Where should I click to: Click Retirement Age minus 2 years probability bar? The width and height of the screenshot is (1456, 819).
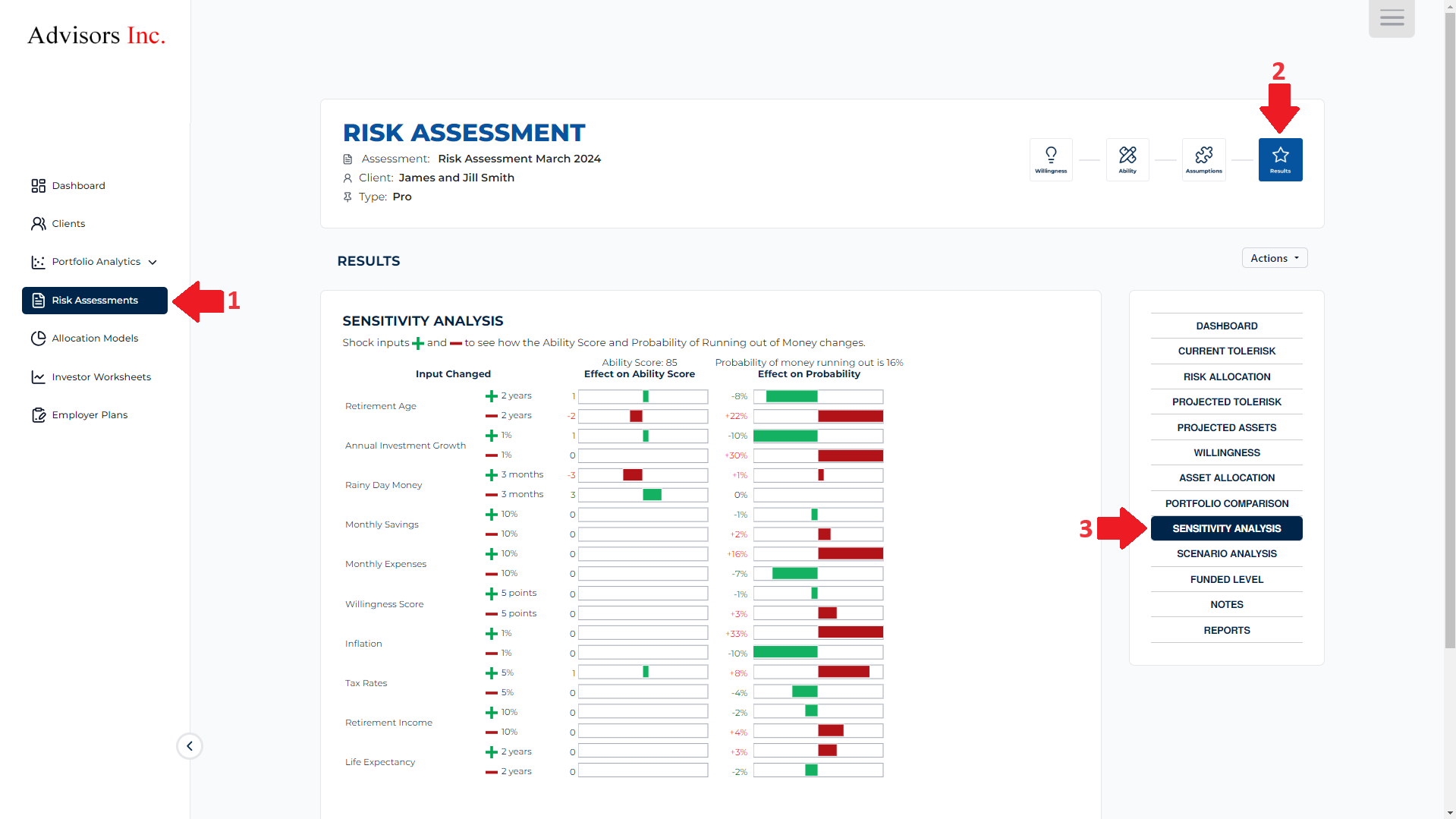click(818, 416)
